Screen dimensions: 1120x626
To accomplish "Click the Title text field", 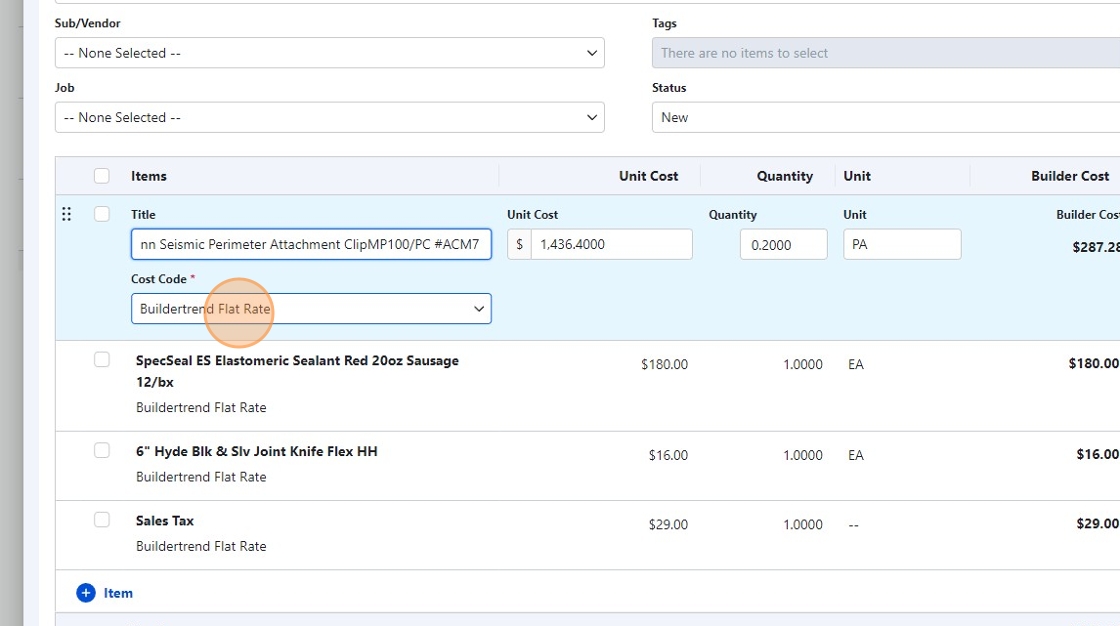I will click(311, 244).
